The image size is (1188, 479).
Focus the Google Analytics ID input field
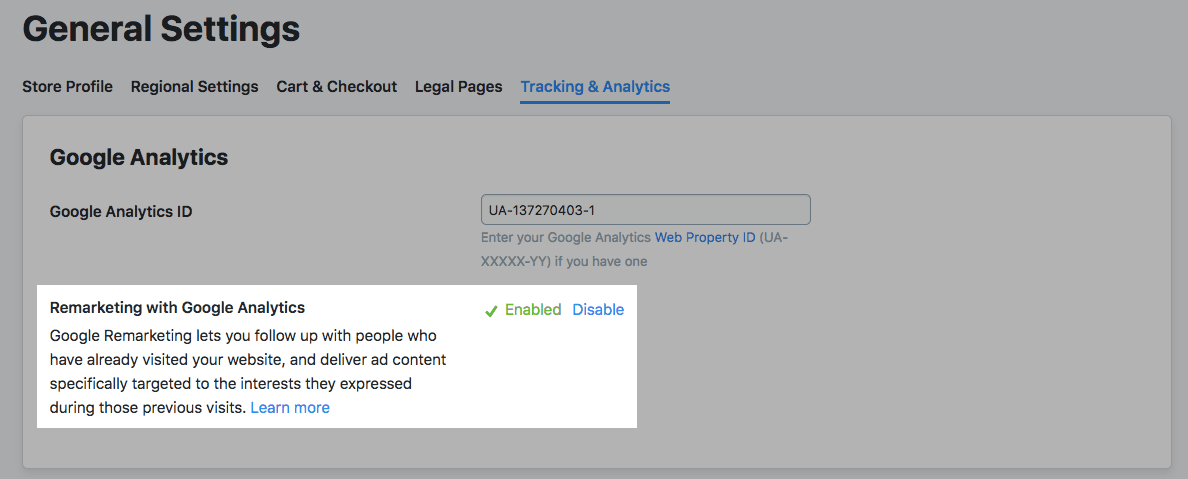click(645, 210)
